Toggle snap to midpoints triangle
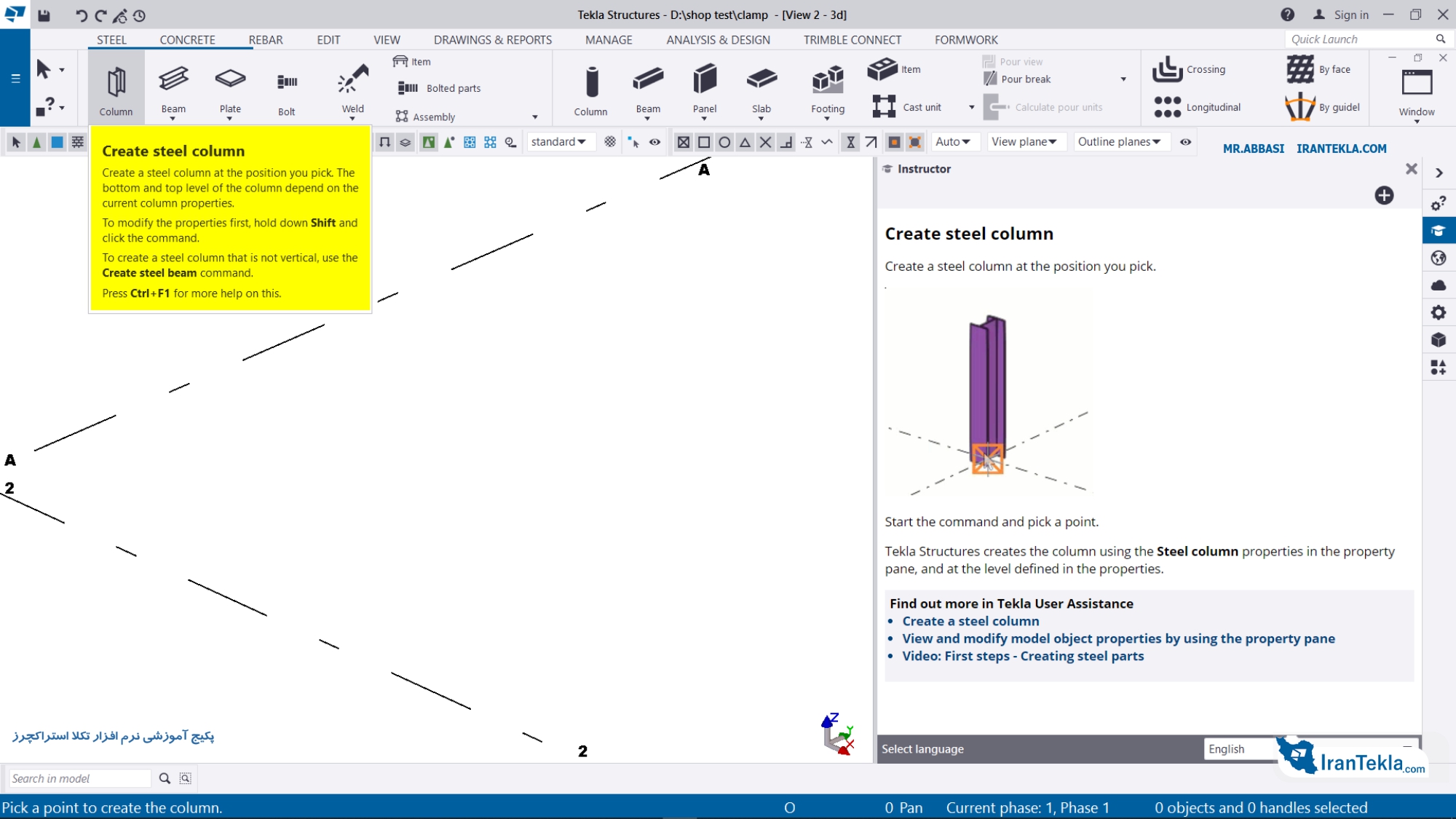The height and width of the screenshot is (819, 1456). 745,142
